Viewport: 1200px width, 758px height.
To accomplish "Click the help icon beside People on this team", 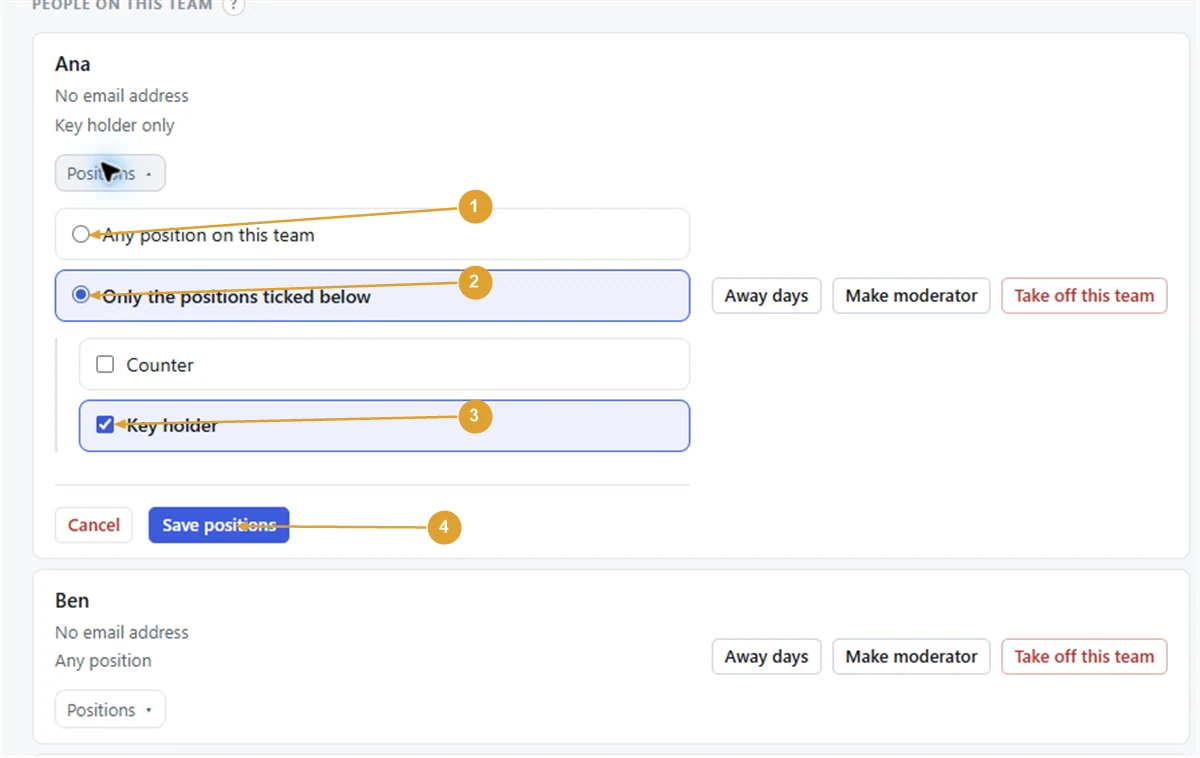I will 233,6.
